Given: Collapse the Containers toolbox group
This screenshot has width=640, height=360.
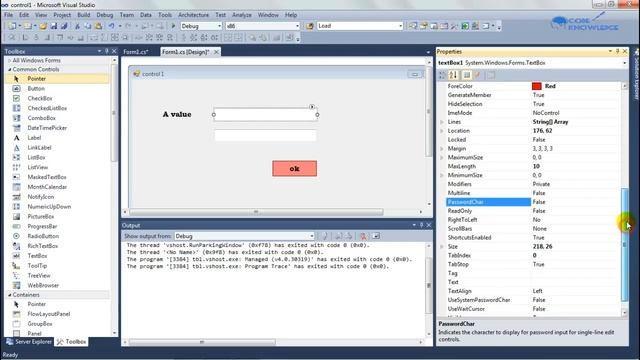Looking at the screenshot, I should point(10,295).
